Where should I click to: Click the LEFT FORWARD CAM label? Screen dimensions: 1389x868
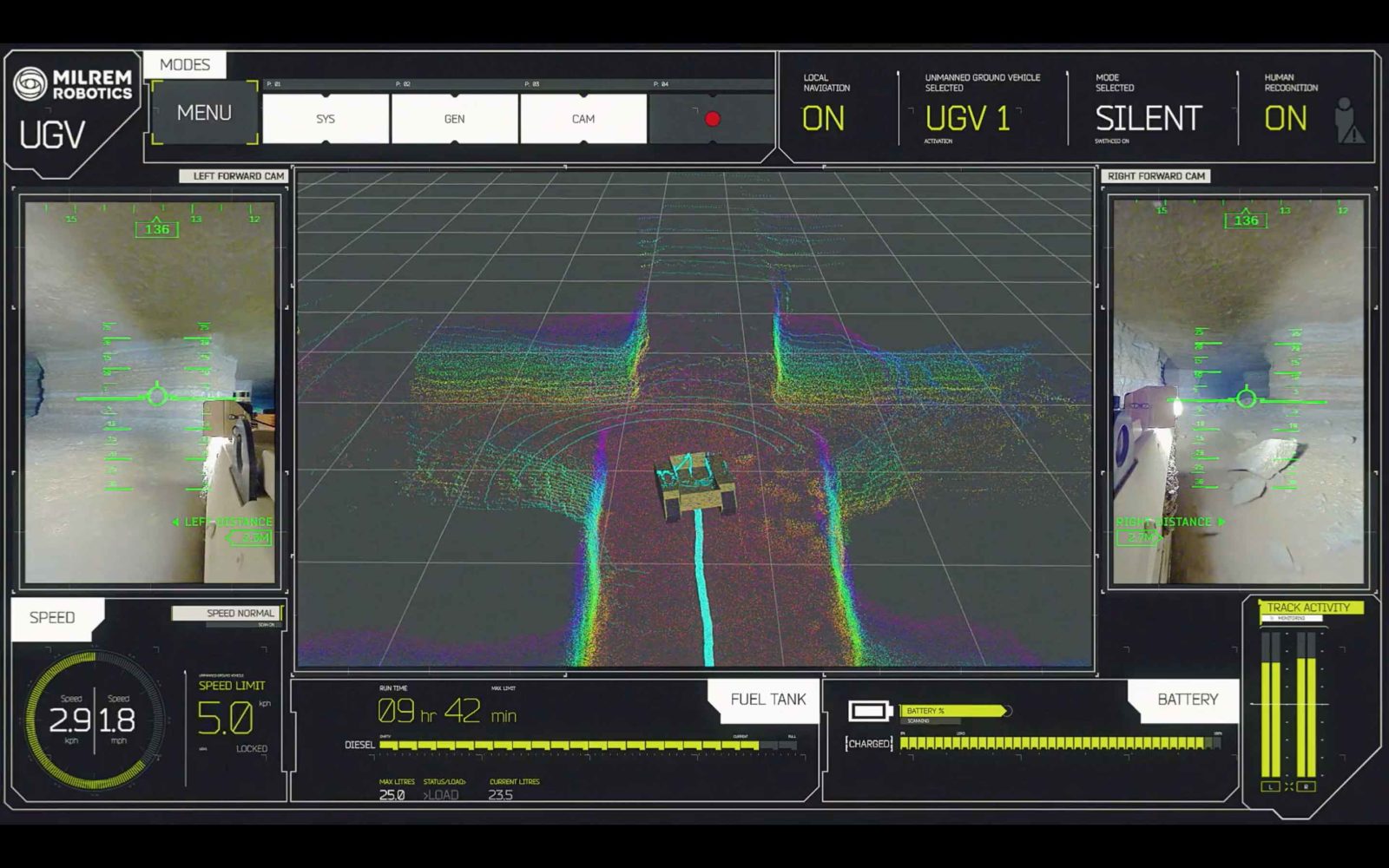(x=232, y=176)
